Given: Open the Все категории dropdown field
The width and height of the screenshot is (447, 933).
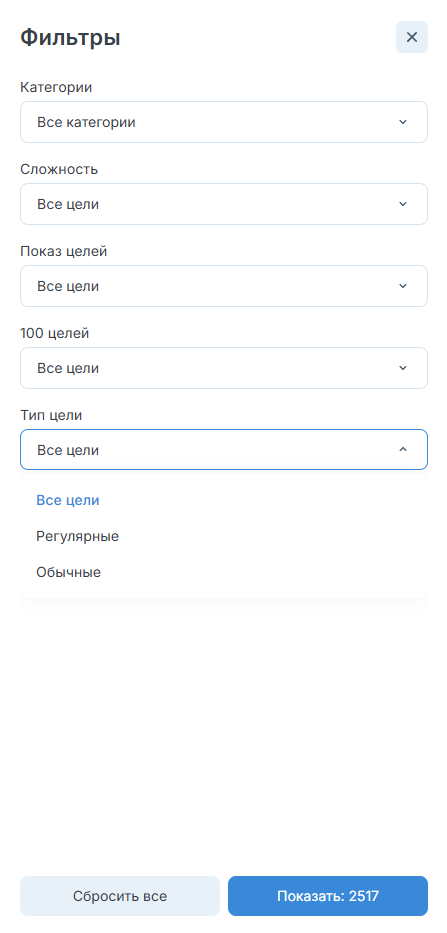Looking at the screenshot, I should coord(224,122).
